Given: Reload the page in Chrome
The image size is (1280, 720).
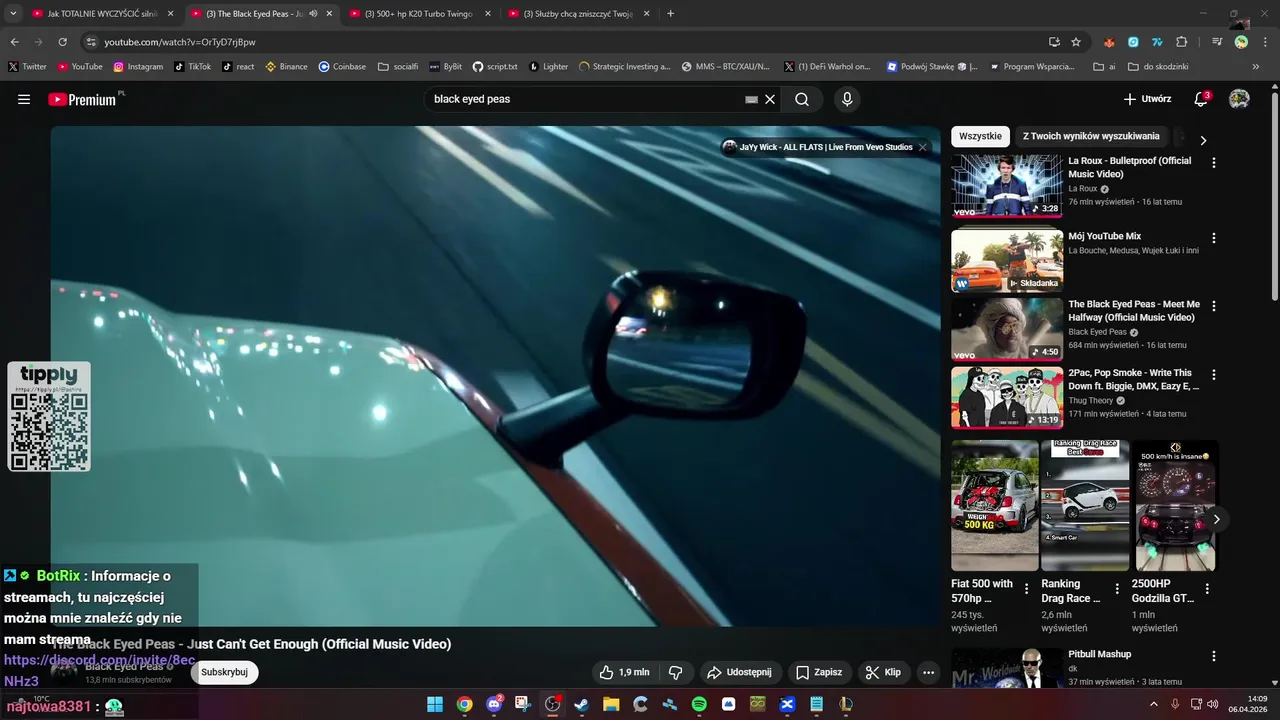Looking at the screenshot, I should pos(63,42).
